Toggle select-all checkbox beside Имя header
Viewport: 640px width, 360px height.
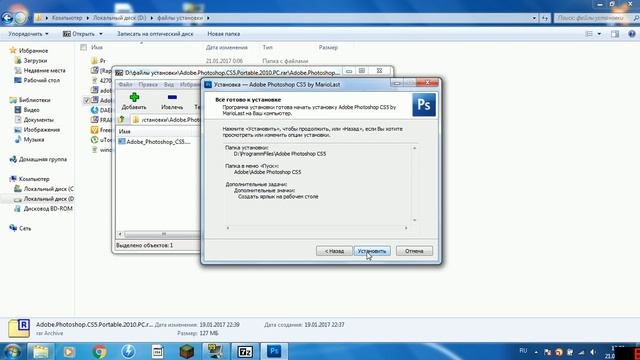pyautogui.click(x=84, y=47)
